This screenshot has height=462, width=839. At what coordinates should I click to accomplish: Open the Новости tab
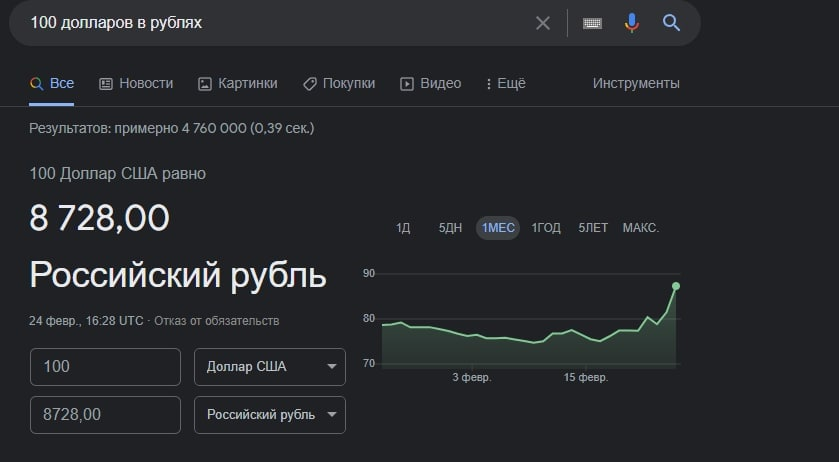(136, 84)
